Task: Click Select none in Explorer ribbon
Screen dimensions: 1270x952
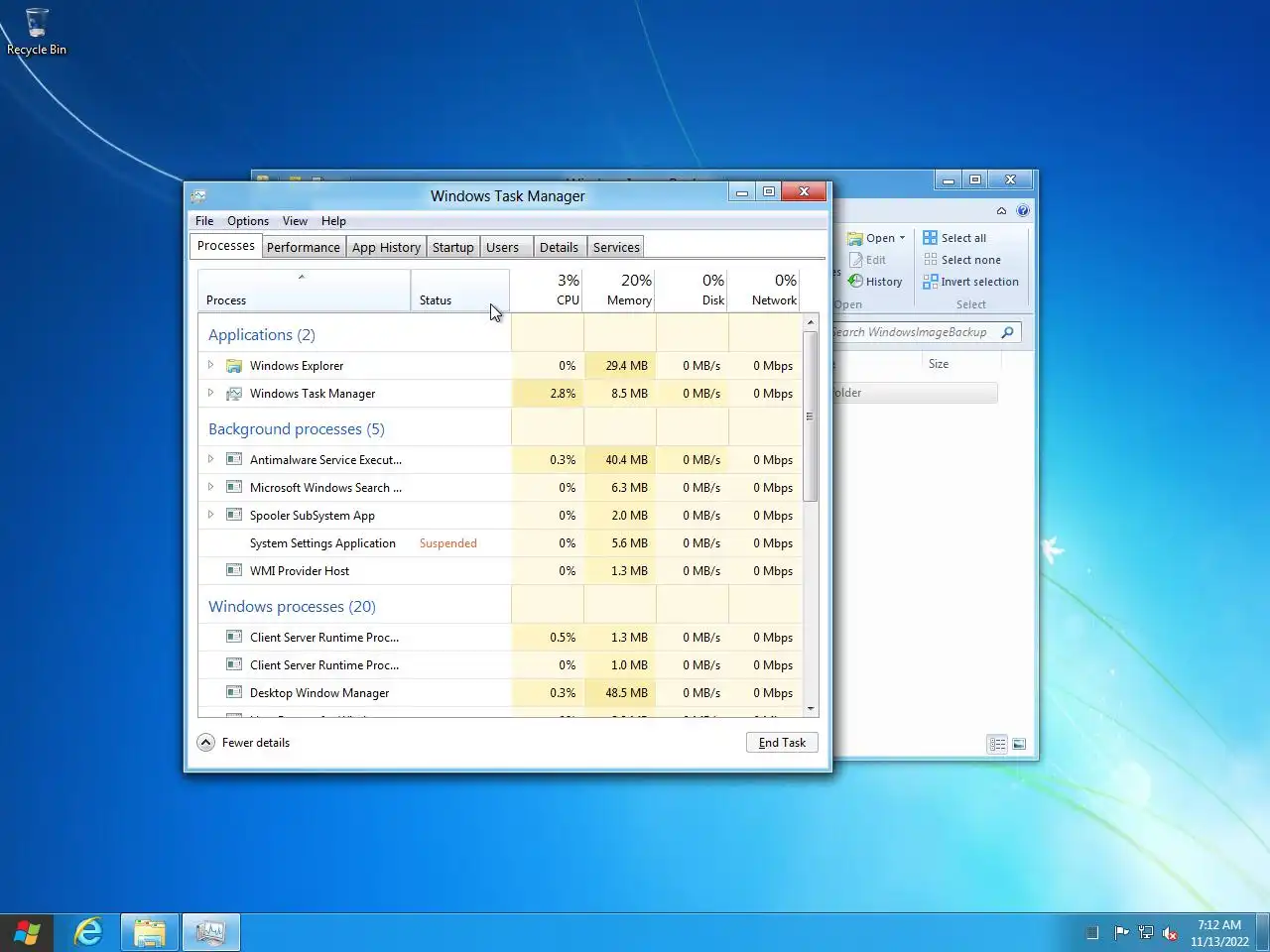Action: click(961, 260)
